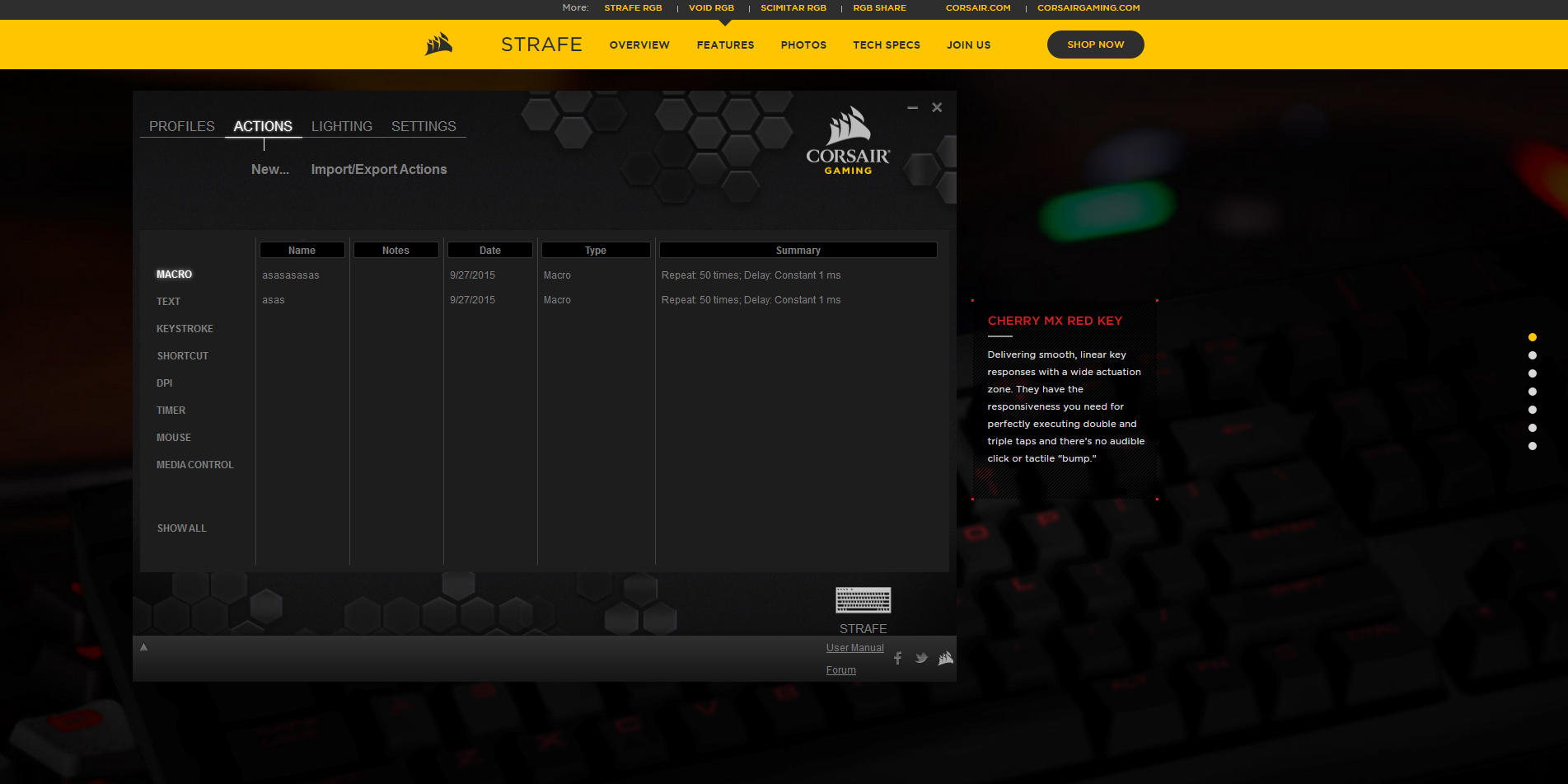Click the Corsair Gaming logo in panel
This screenshot has height=784, width=1568.
(x=848, y=140)
